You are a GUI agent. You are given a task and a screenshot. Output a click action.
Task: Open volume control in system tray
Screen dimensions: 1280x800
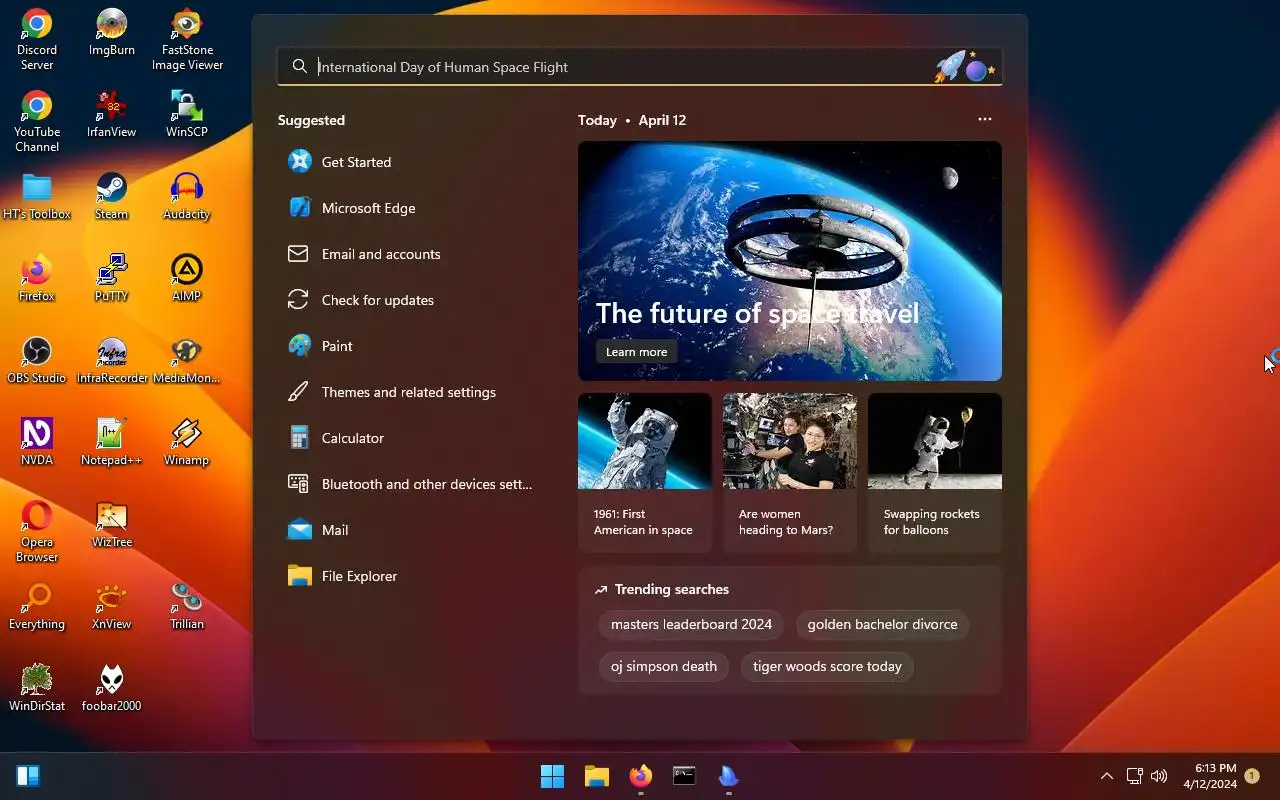[x=1159, y=776]
